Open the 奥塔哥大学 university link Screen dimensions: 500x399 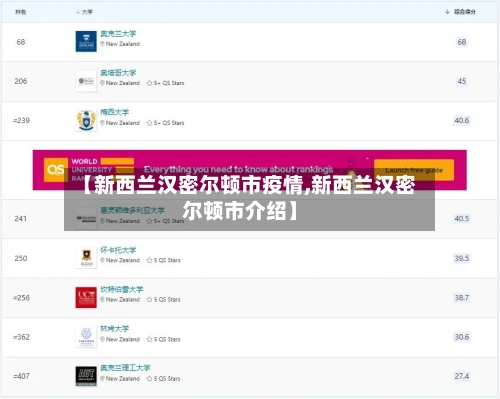point(118,73)
